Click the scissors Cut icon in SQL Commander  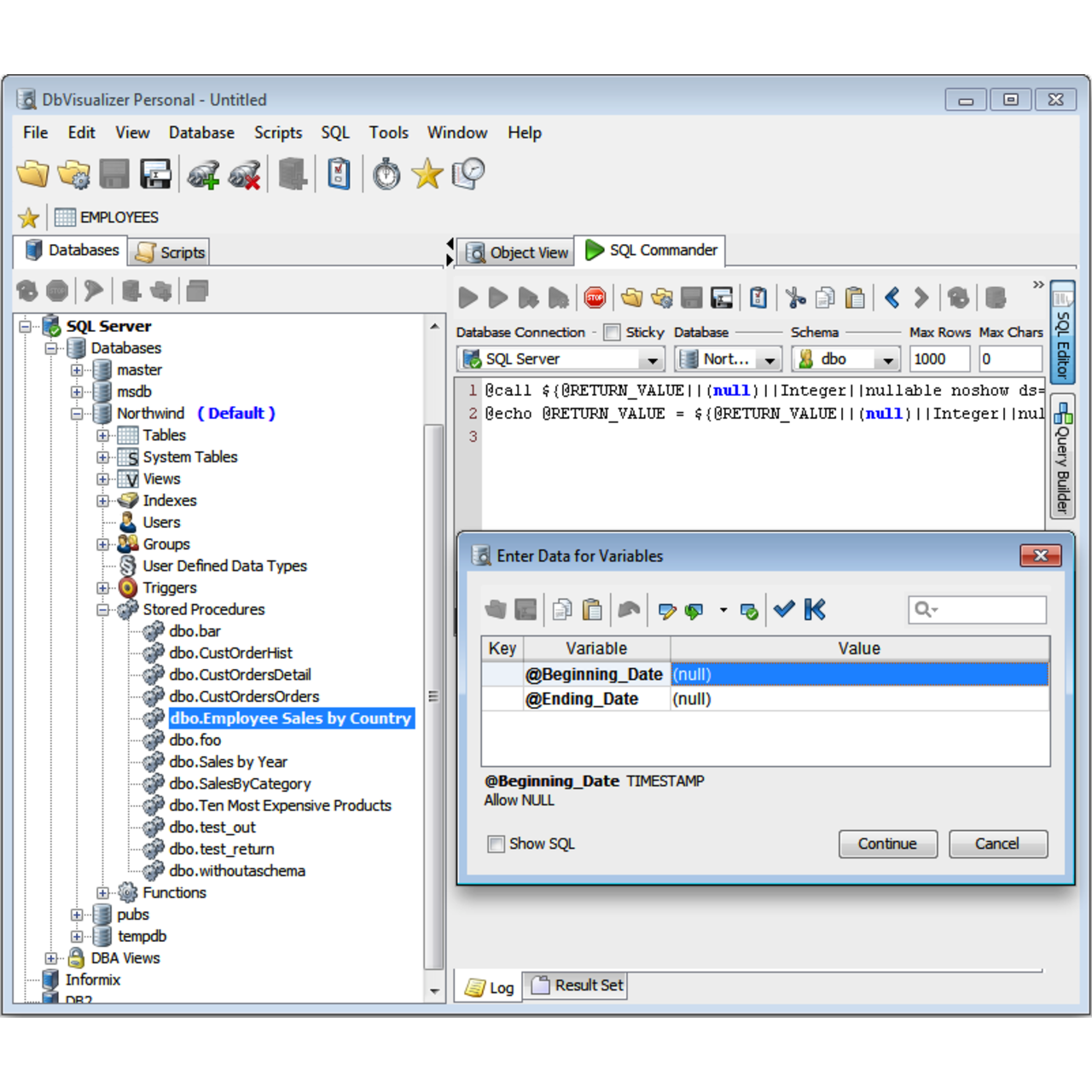(796, 298)
